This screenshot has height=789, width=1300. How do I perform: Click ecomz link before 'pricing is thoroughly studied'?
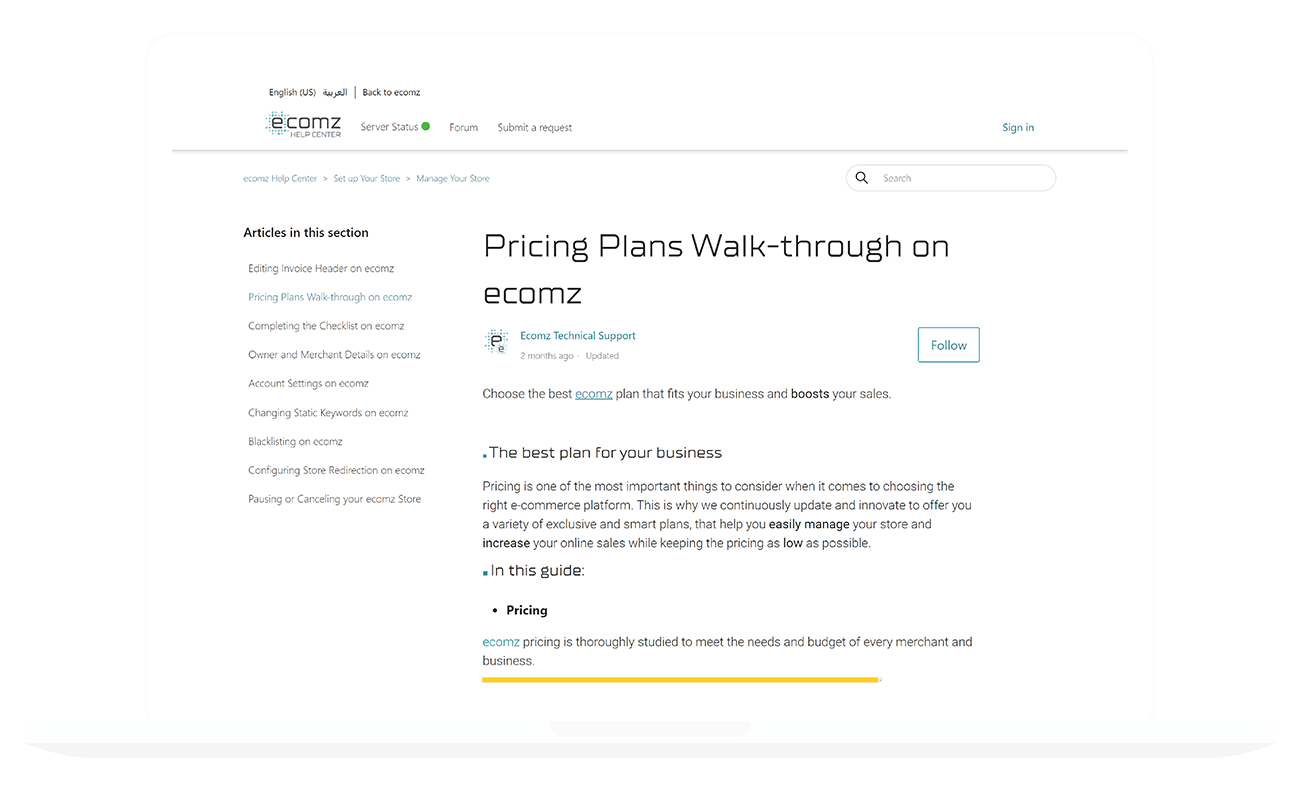click(501, 642)
